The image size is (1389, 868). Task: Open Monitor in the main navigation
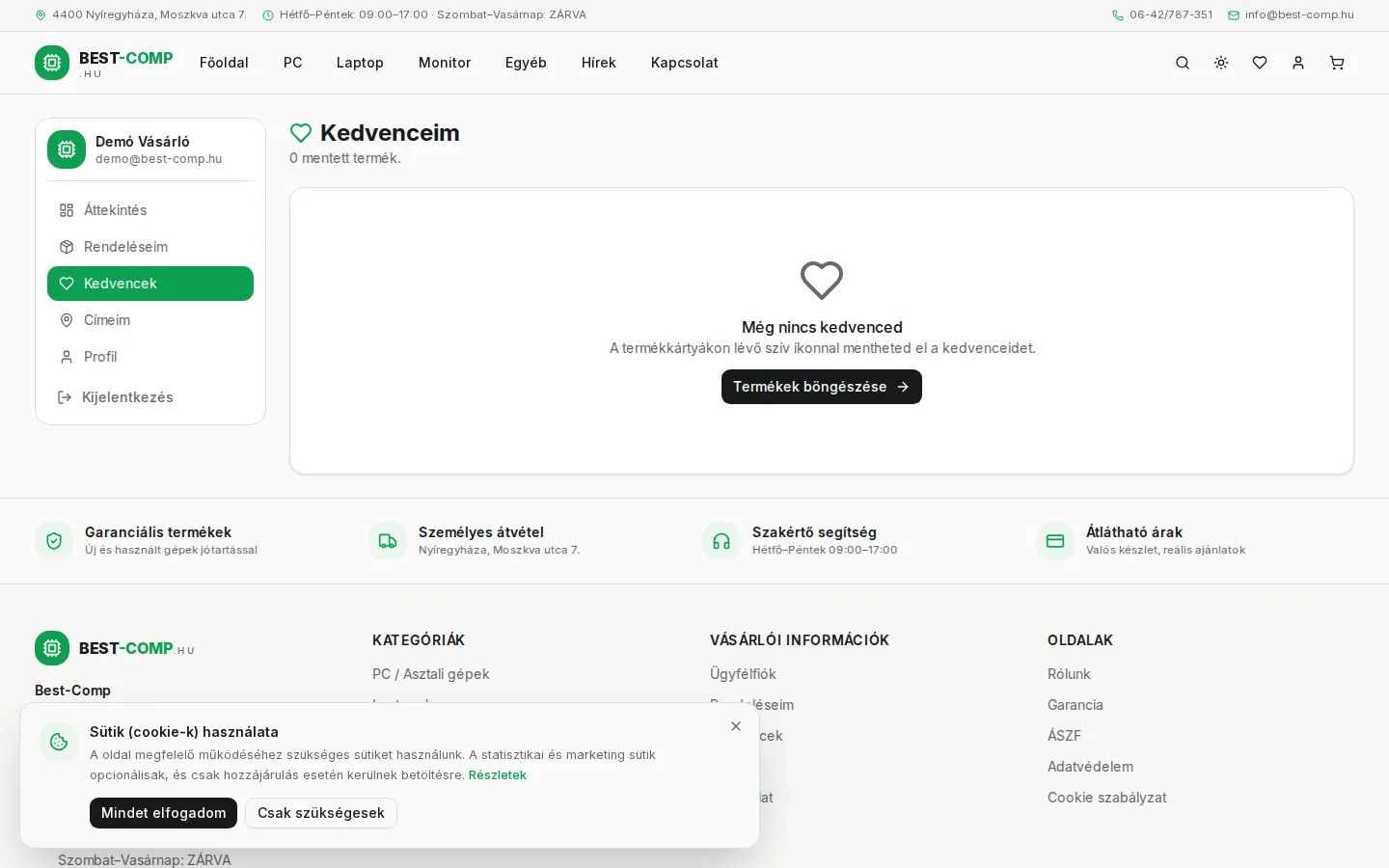click(x=445, y=63)
